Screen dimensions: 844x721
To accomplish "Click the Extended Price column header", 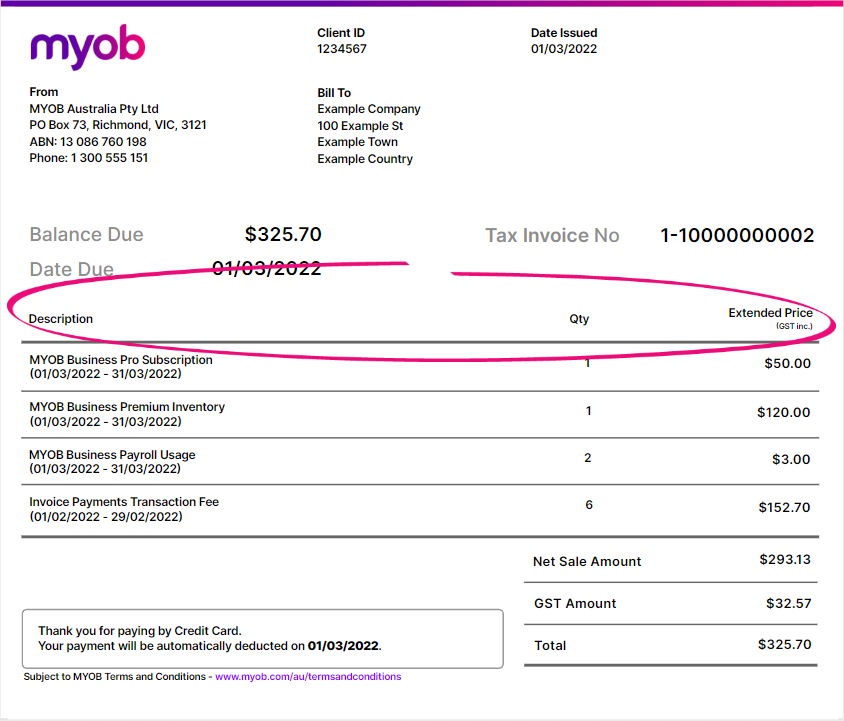I will (x=770, y=314).
